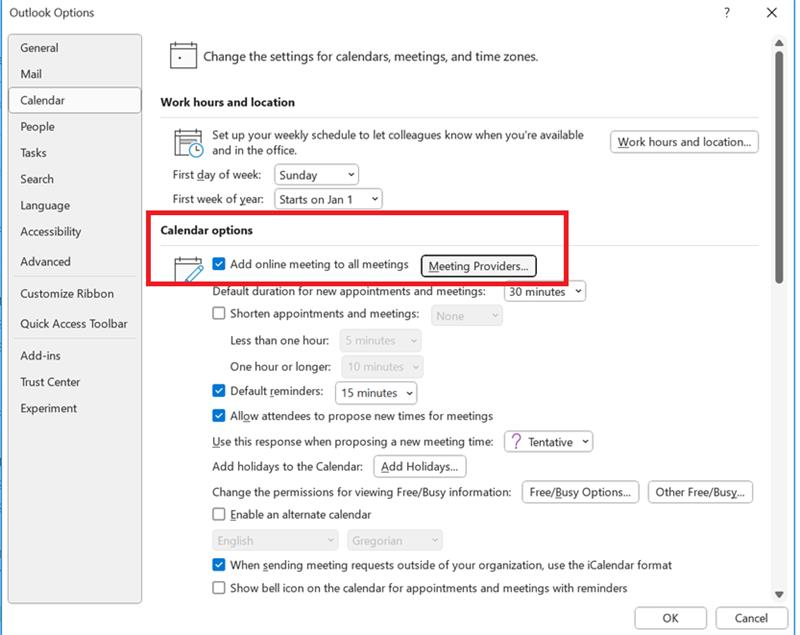Toggle the Default reminders checkbox

[x=218, y=391]
